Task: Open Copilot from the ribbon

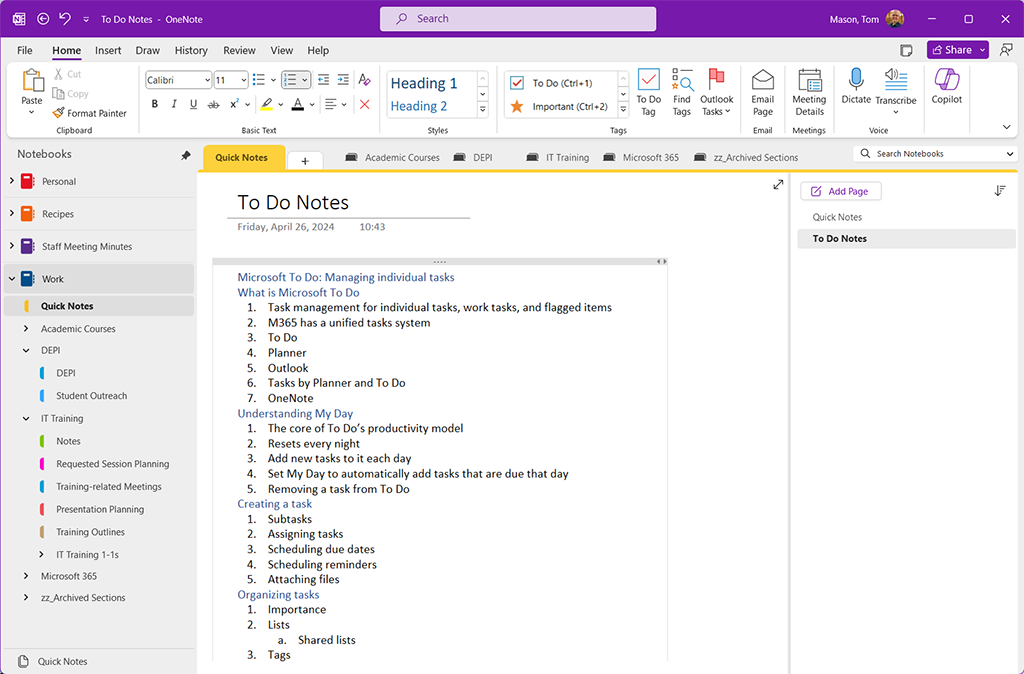Action: pyautogui.click(x=946, y=90)
